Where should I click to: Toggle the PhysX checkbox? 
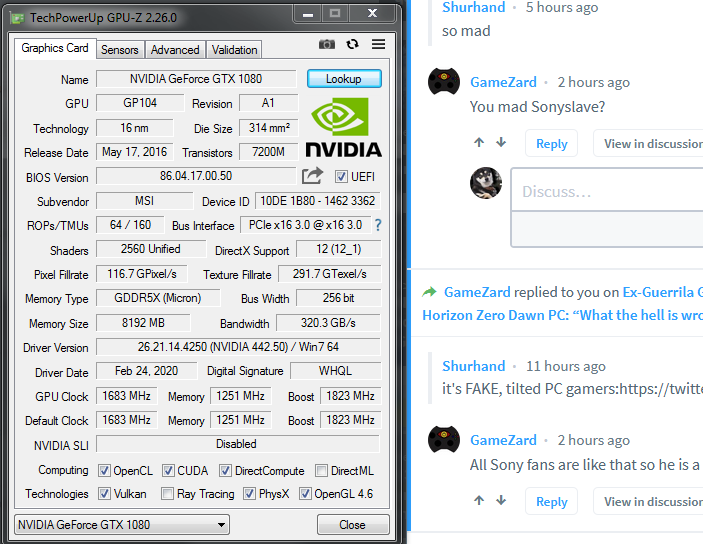point(249,494)
